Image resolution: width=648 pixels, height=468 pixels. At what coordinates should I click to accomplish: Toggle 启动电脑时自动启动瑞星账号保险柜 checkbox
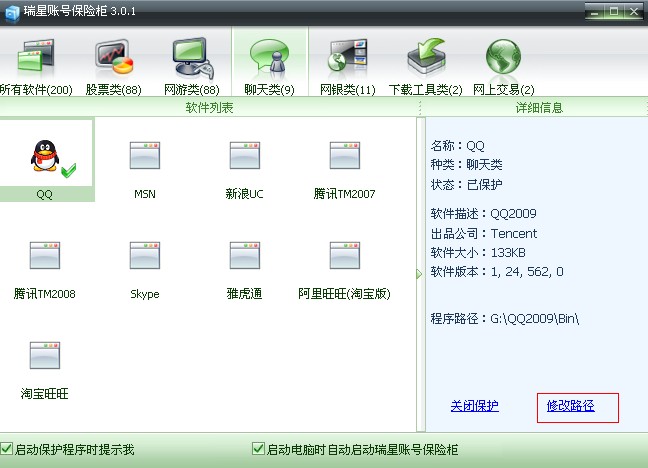point(258,449)
